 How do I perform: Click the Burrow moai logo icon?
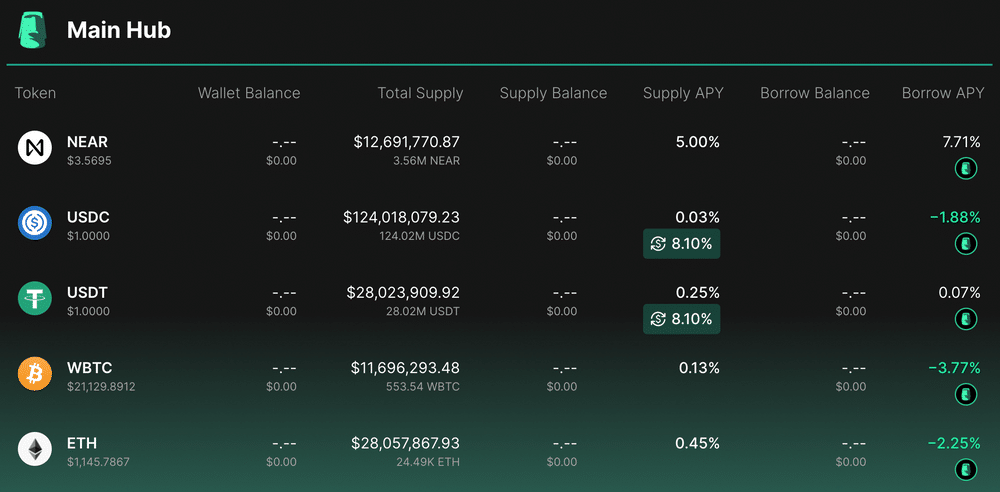click(34, 31)
